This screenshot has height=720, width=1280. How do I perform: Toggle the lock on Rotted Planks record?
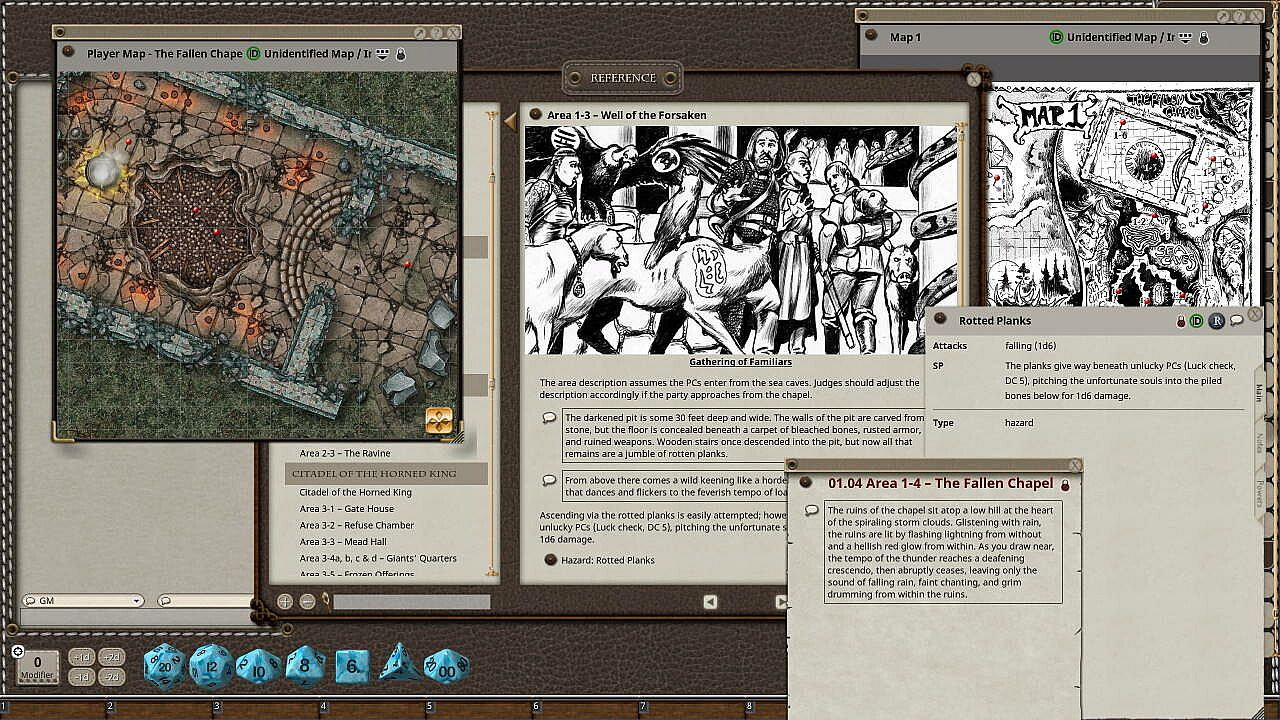(1181, 321)
